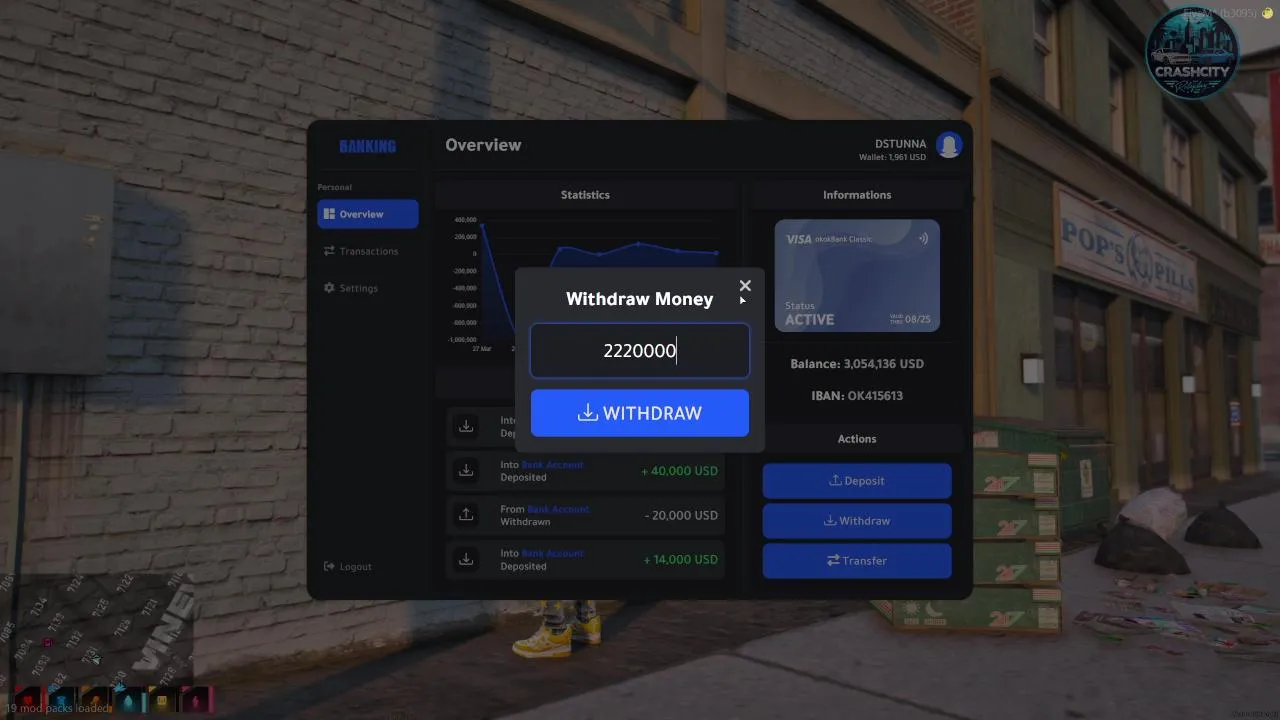This screenshot has height=720, width=1280.
Task: Click the VISA okokBank Classic card
Action: point(857,275)
